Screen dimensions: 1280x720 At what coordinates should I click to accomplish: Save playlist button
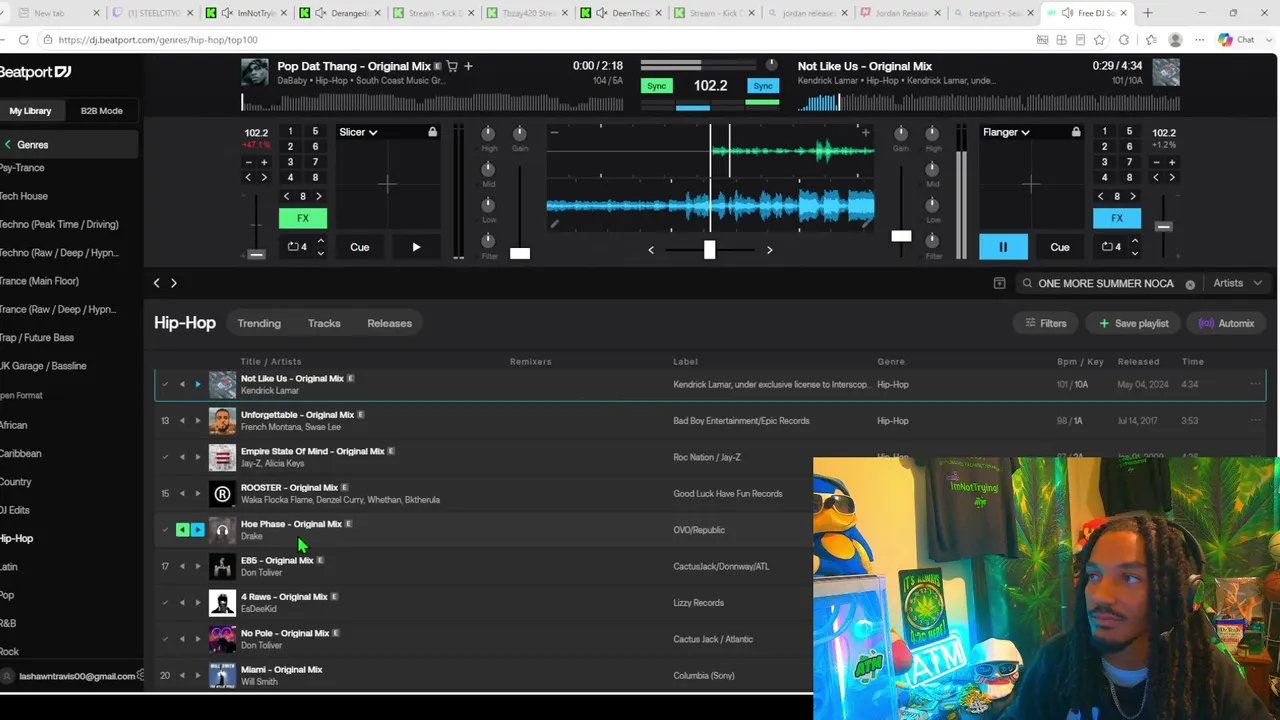point(1134,323)
